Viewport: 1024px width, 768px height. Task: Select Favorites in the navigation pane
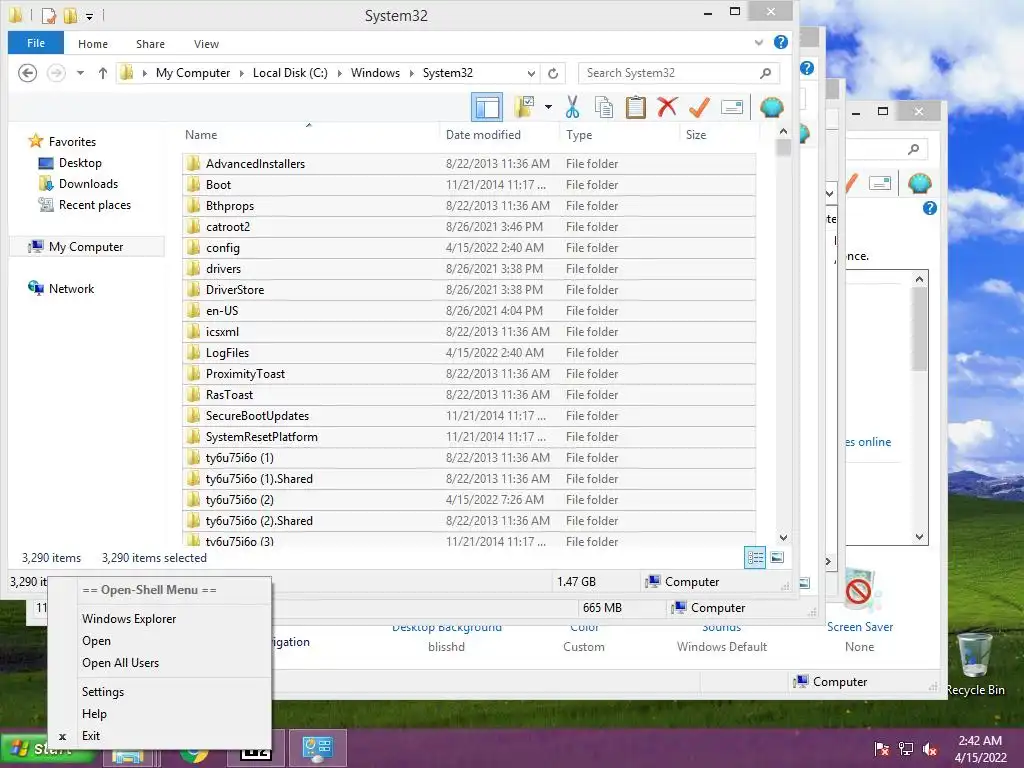62,142
